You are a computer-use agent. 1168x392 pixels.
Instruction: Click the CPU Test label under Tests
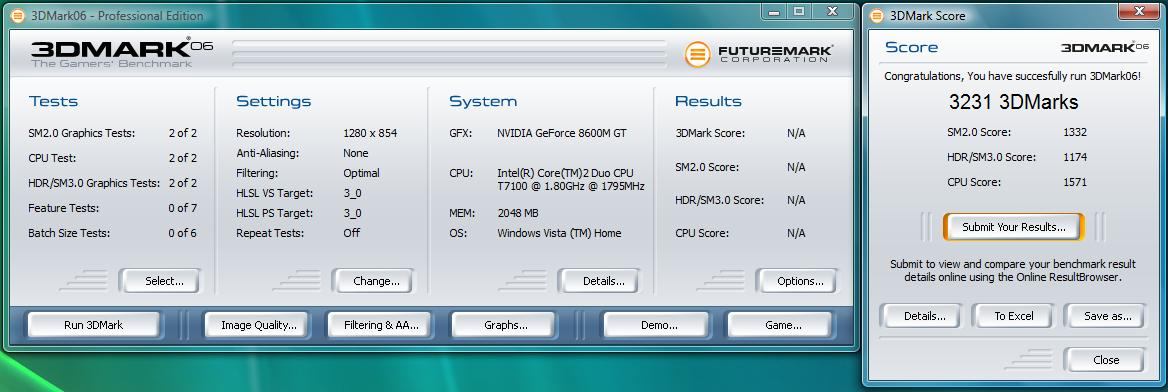[52, 158]
